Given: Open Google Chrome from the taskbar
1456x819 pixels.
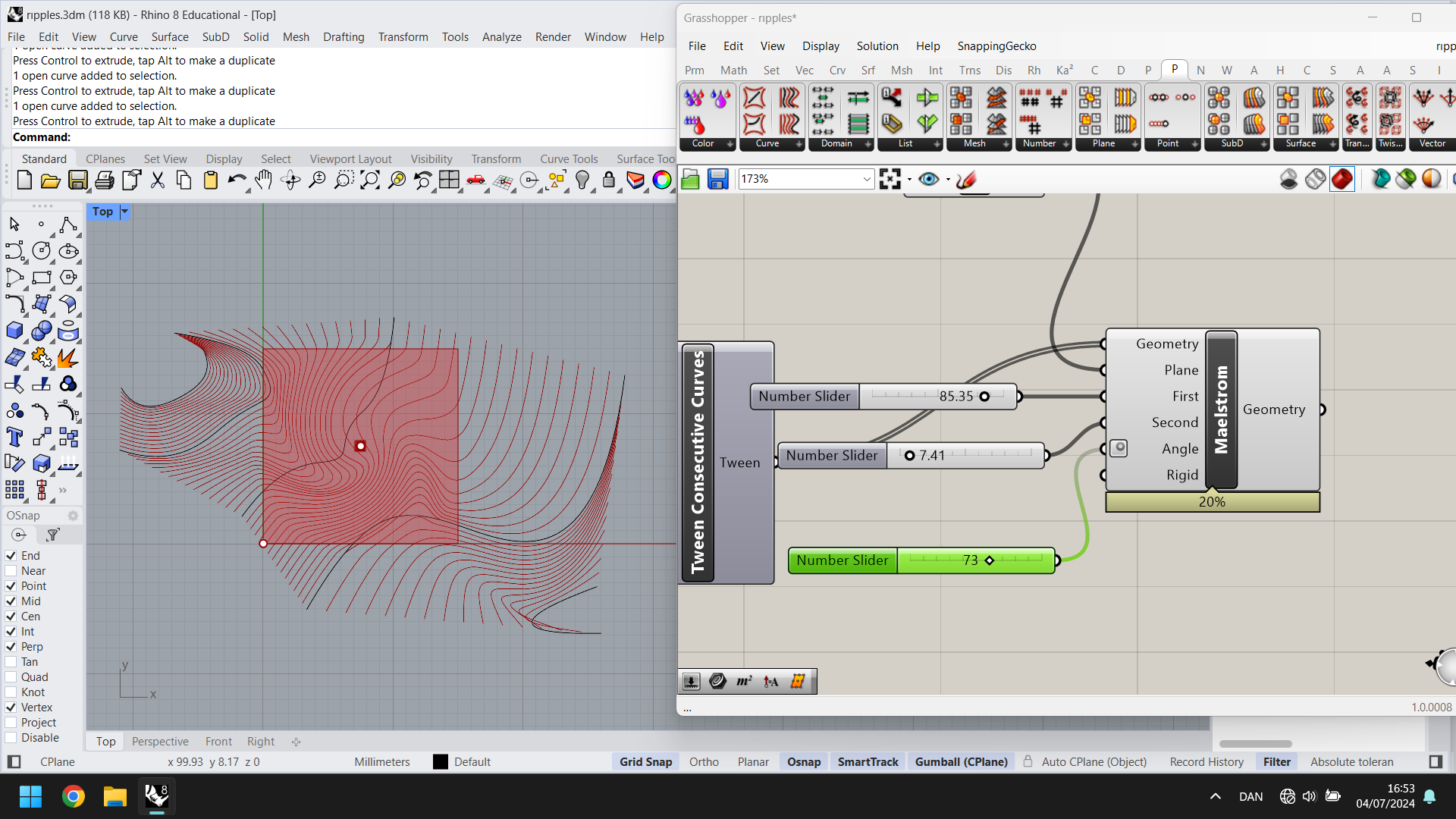Looking at the screenshot, I should point(74,796).
